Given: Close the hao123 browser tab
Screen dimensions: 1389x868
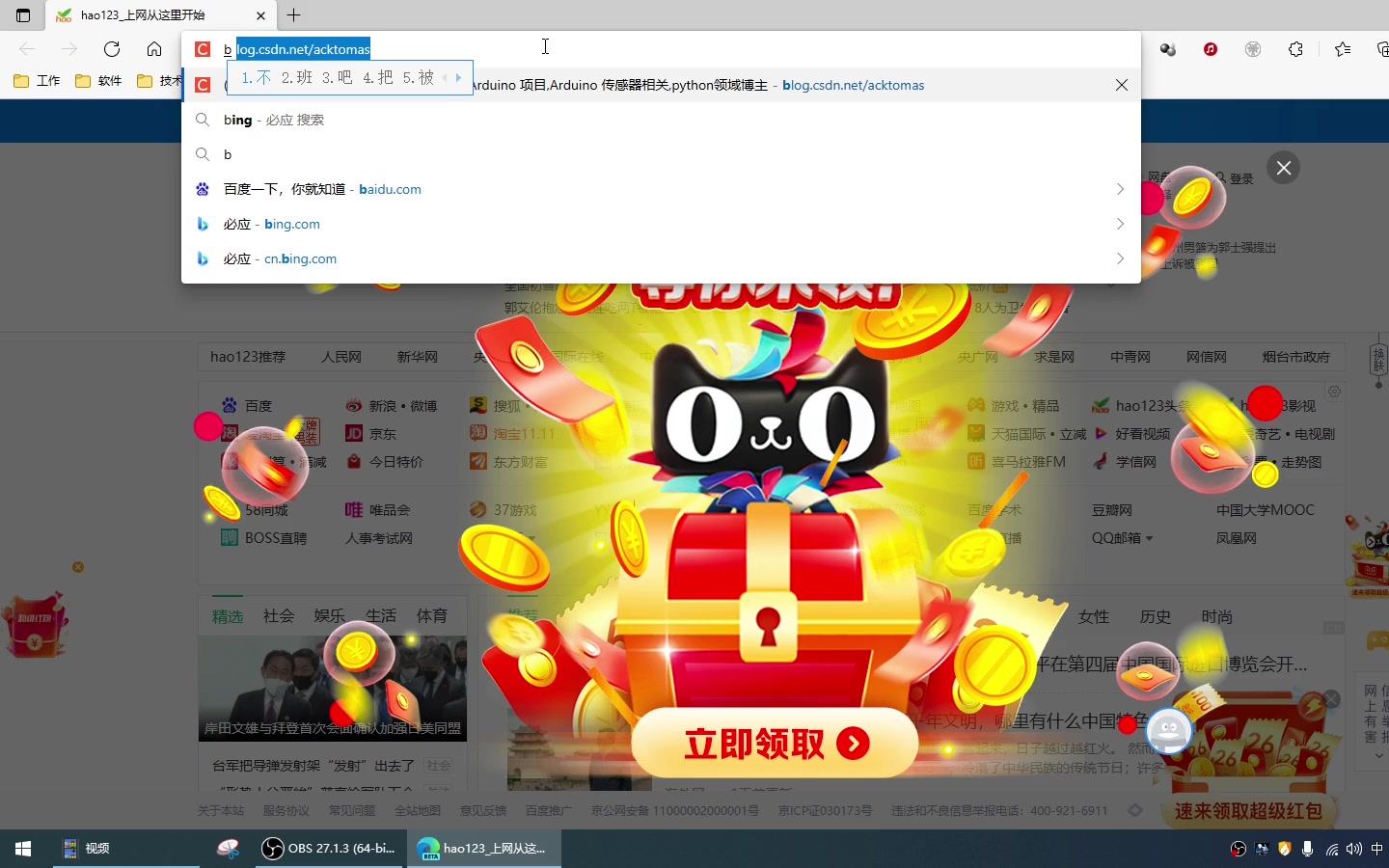Looking at the screenshot, I should pos(260,15).
